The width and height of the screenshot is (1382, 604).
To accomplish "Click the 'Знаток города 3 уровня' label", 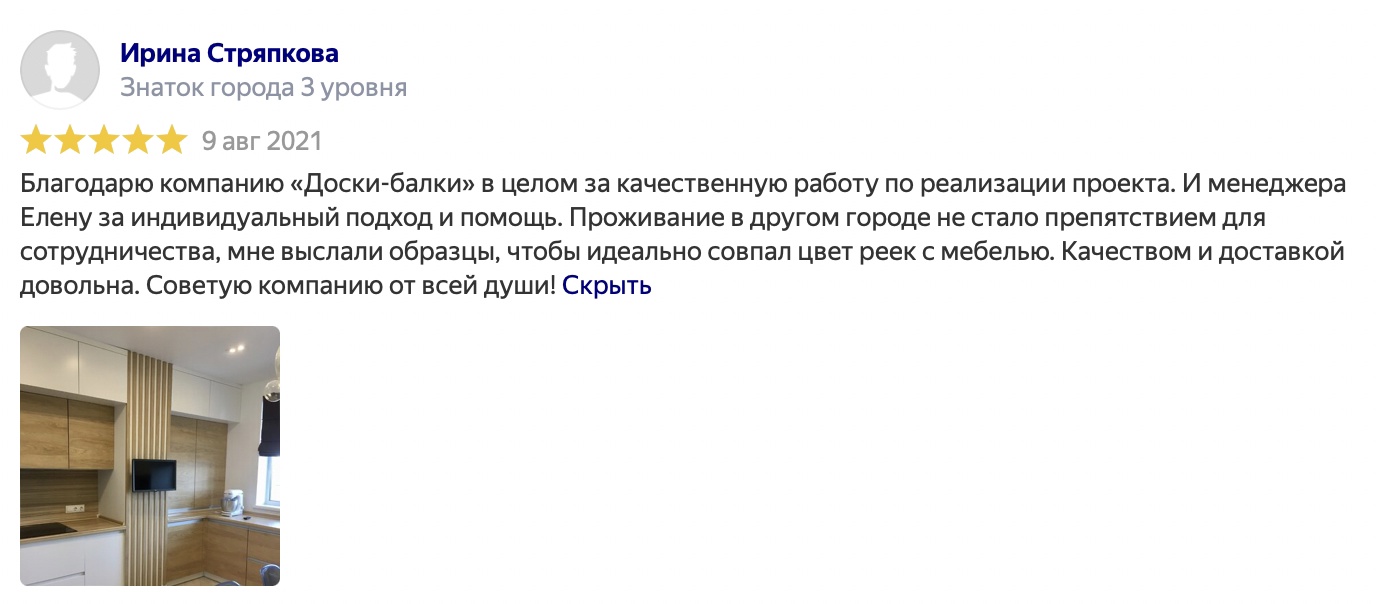I will (263, 88).
